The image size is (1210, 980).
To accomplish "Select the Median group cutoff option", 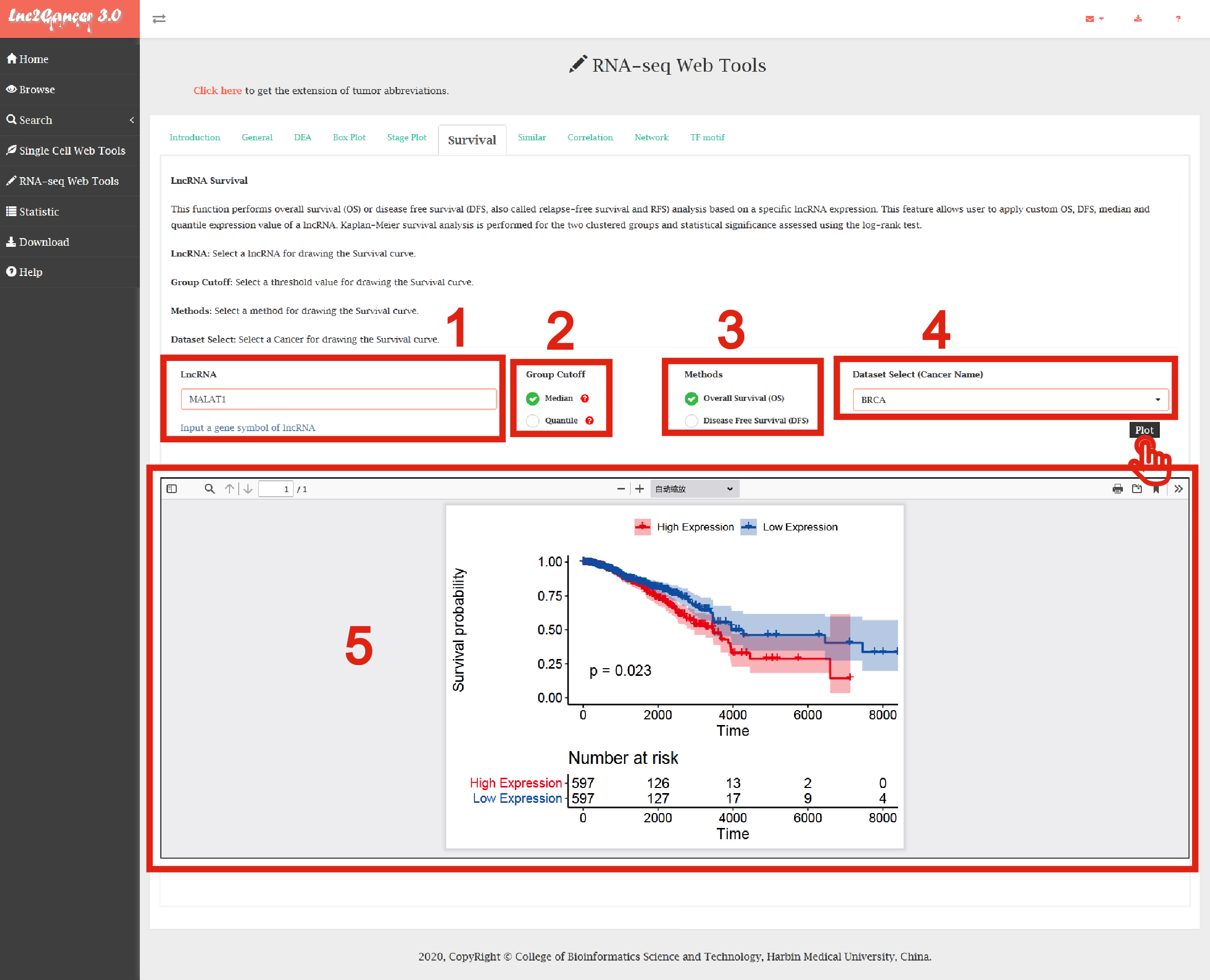I will [x=532, y=398].
